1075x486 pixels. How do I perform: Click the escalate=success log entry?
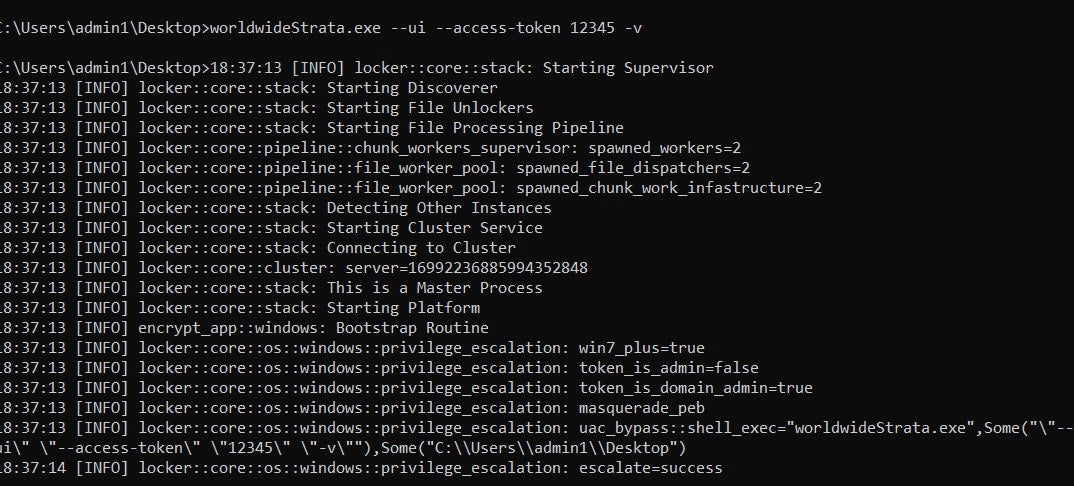650,468
